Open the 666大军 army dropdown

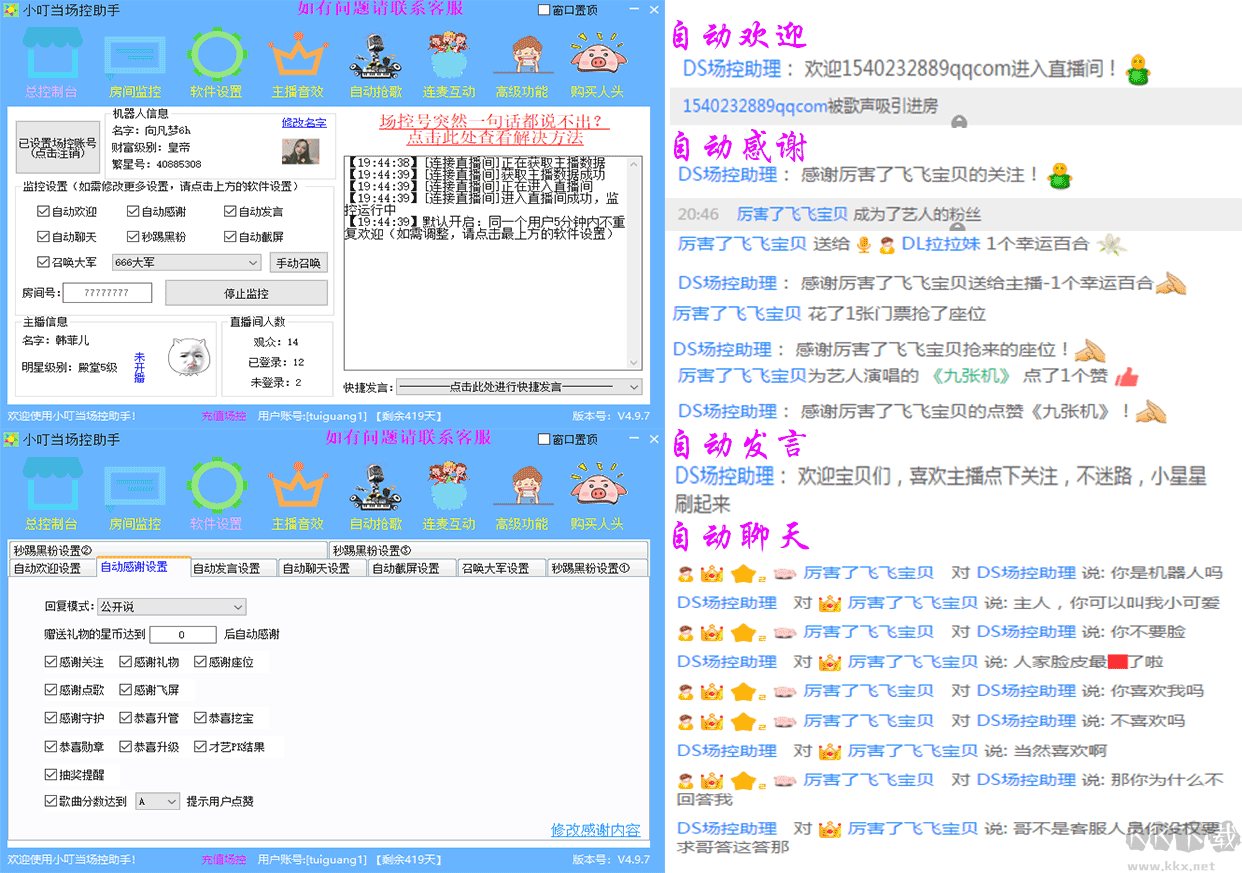[186, 262]
